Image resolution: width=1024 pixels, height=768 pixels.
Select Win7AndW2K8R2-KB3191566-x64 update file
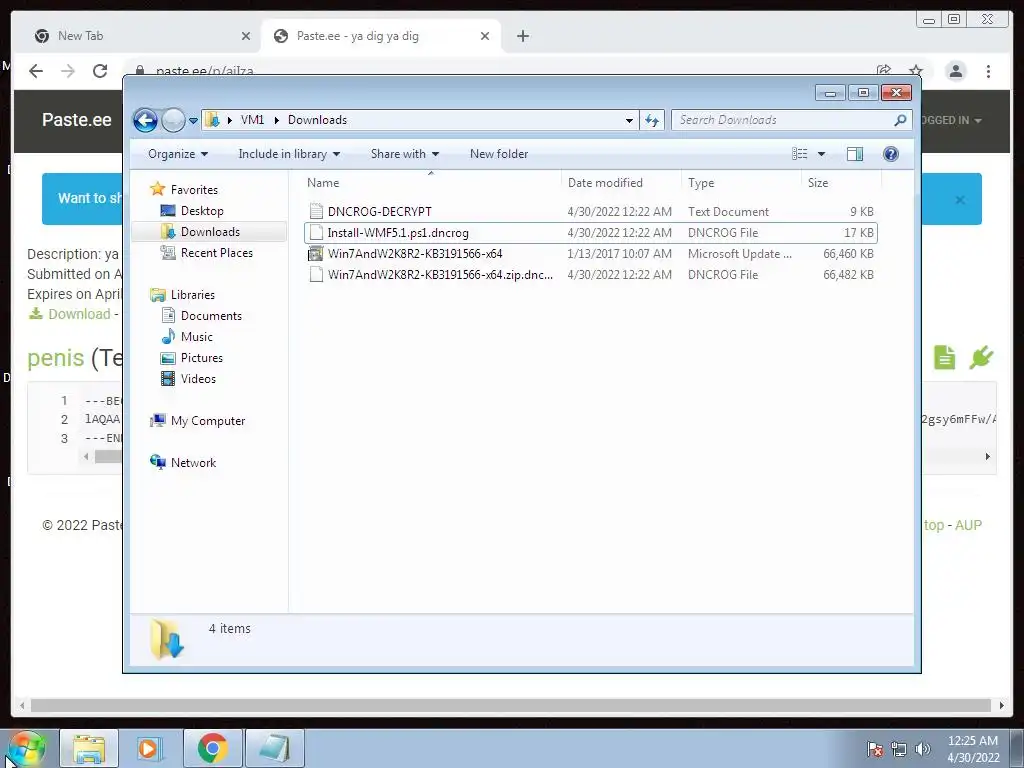pos(590,253)
